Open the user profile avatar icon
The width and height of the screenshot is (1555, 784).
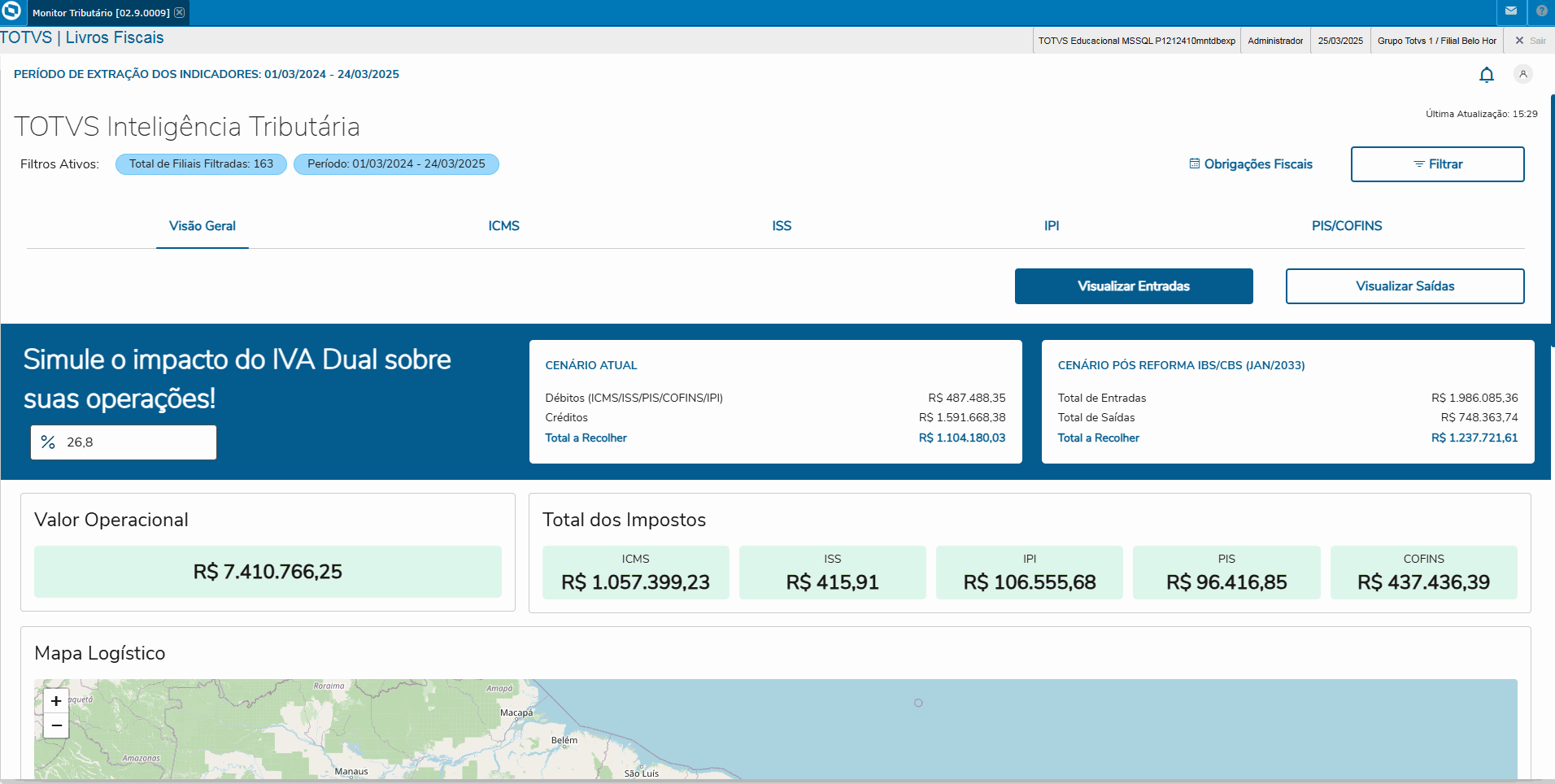click(1523, 74)
